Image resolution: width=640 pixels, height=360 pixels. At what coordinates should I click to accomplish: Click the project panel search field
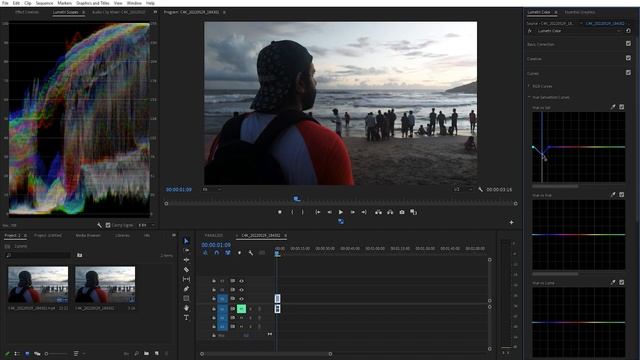[x=38, y=255]
